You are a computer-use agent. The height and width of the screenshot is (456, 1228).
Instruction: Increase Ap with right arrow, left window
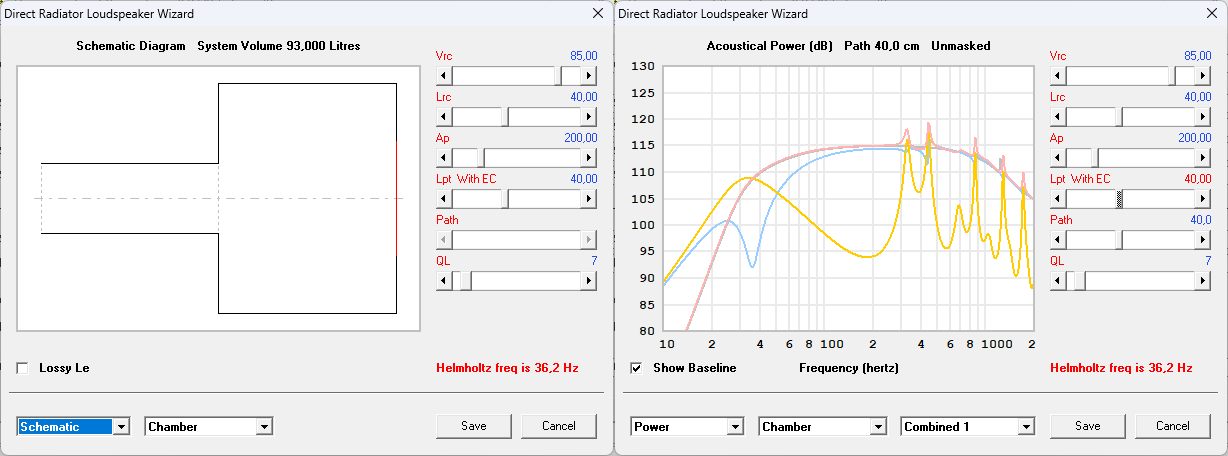tap(589, 158)
